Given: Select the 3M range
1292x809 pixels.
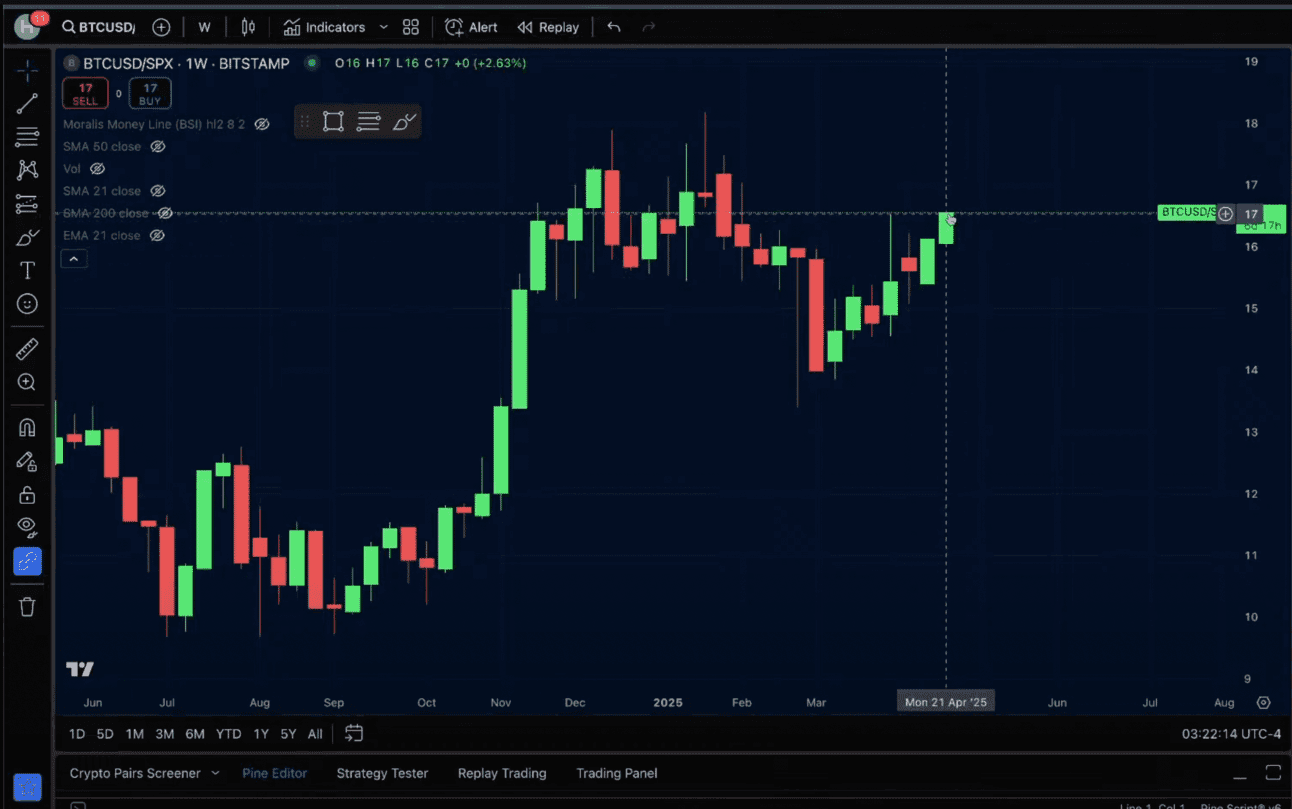Looking at the screenshot, I should [165, 734].
